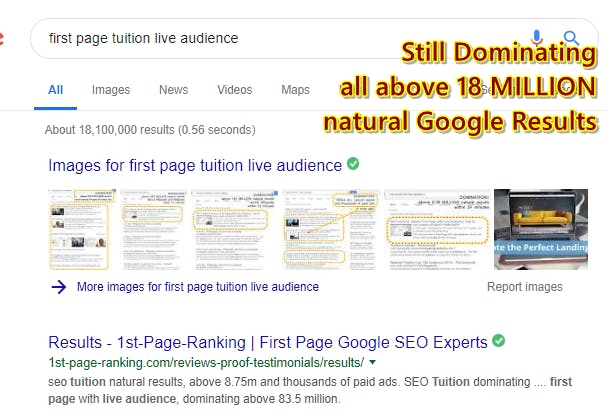Click 'More images for first page tuition' link
607x417 pixels.
[x=197, y=287]
